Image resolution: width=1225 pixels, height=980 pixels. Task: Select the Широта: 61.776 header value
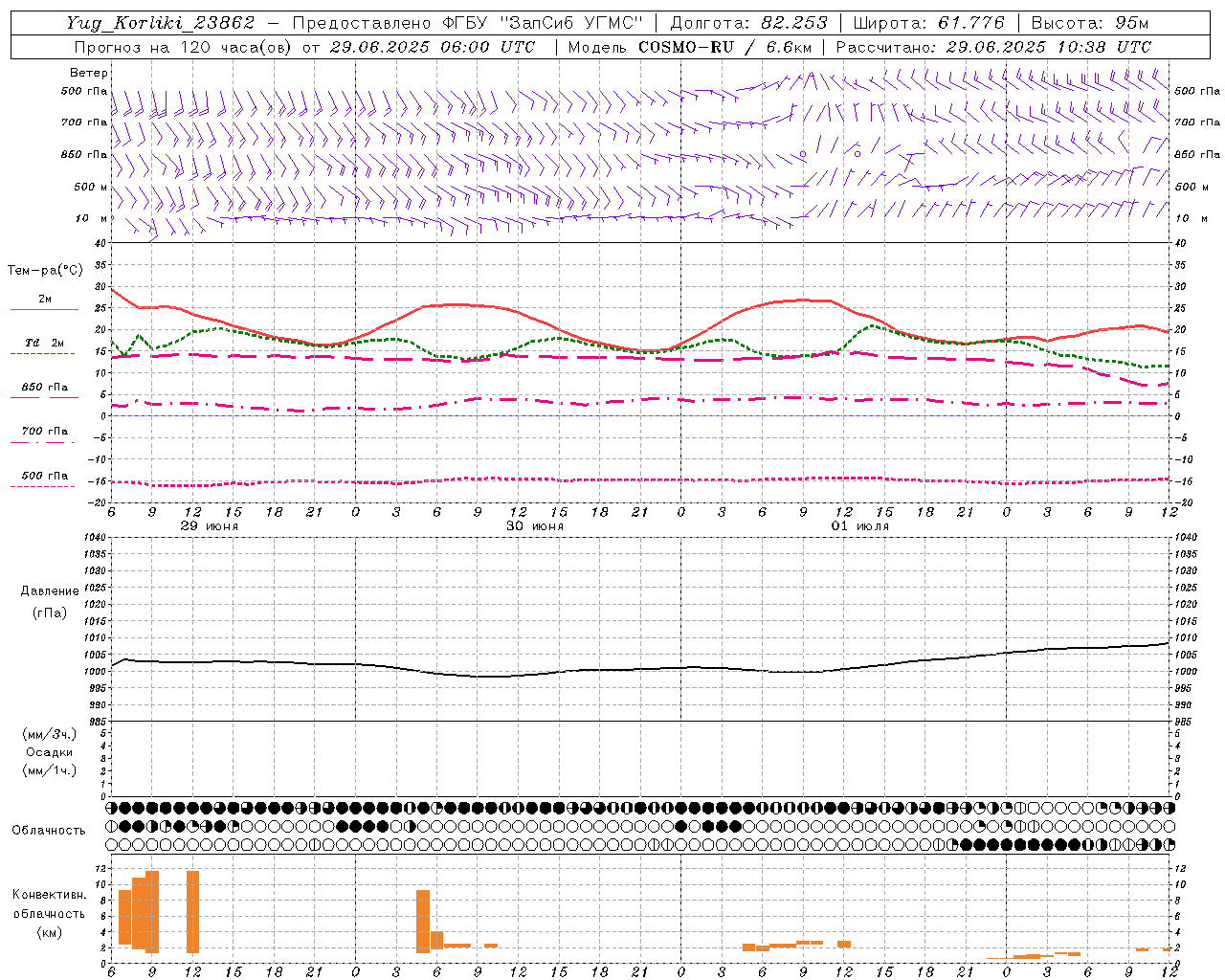(x=928, y=23)
